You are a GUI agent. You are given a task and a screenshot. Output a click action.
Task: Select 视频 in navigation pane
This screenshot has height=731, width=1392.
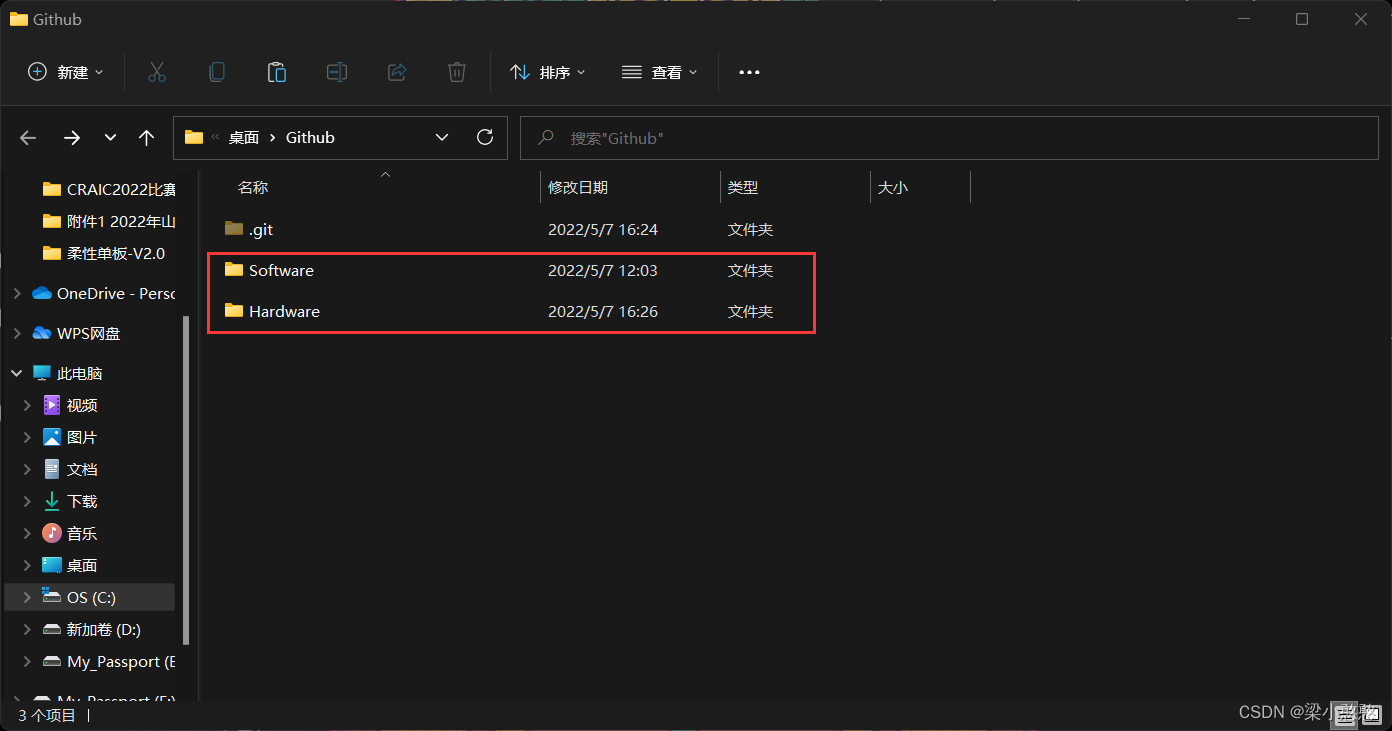70,405
